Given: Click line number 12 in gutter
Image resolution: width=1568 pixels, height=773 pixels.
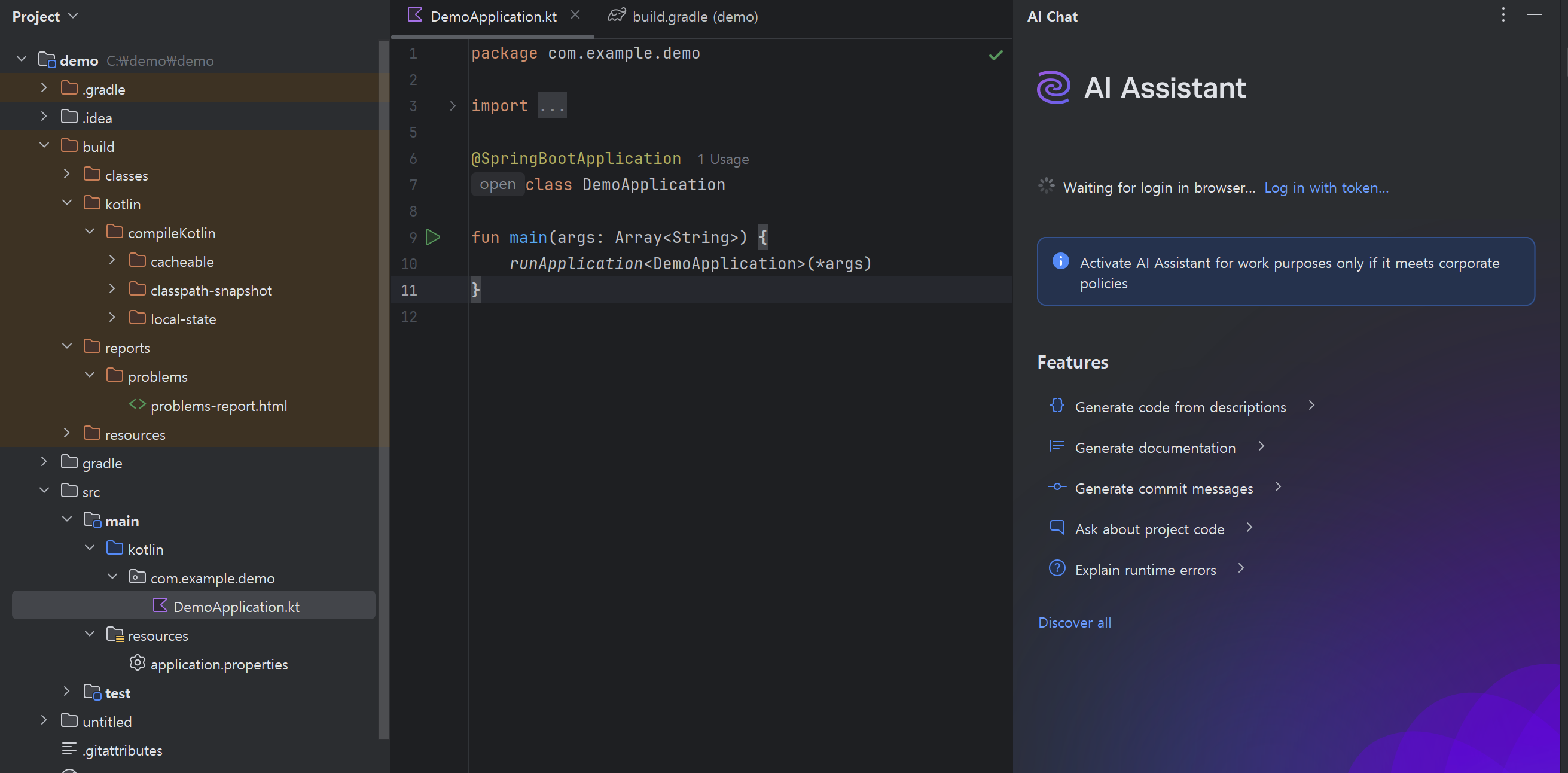Looking at the screenshot, I should (408, 316).
